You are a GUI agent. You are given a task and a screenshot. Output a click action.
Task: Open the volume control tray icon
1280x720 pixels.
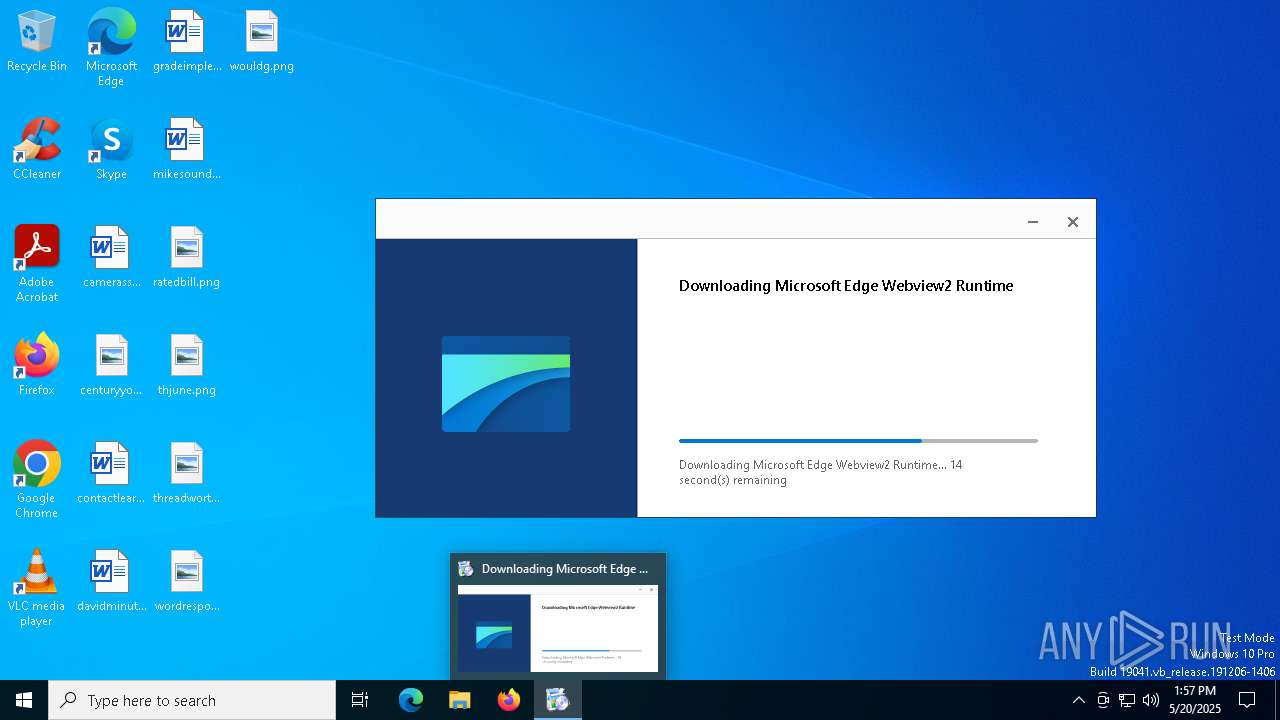(x=1151, y=700)
